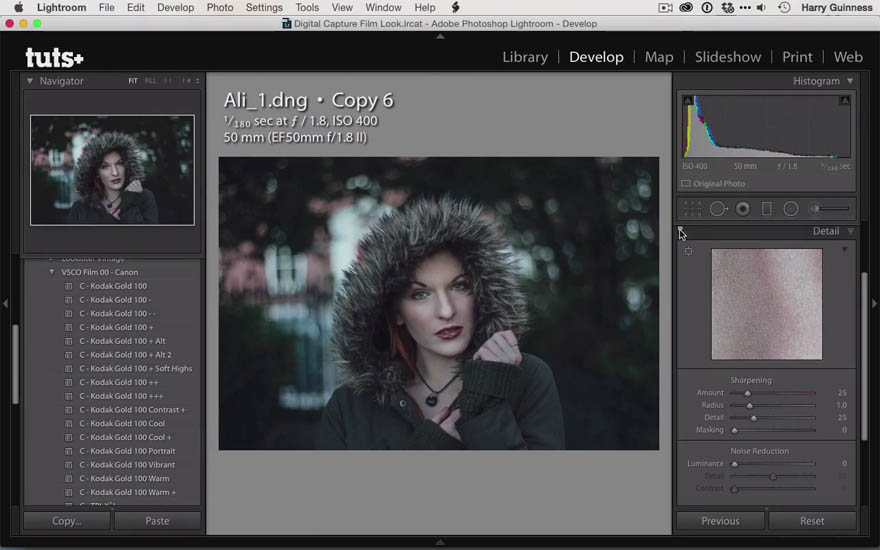
Task: Switch to the Map module
Action: pos(659,57)
